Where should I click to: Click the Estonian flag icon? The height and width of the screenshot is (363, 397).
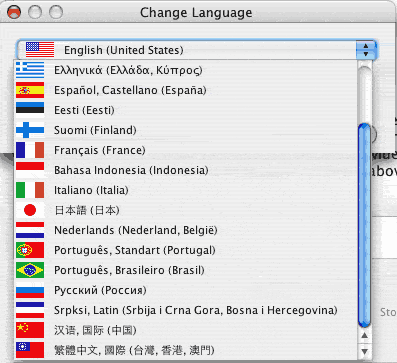[x=30, y=110]
